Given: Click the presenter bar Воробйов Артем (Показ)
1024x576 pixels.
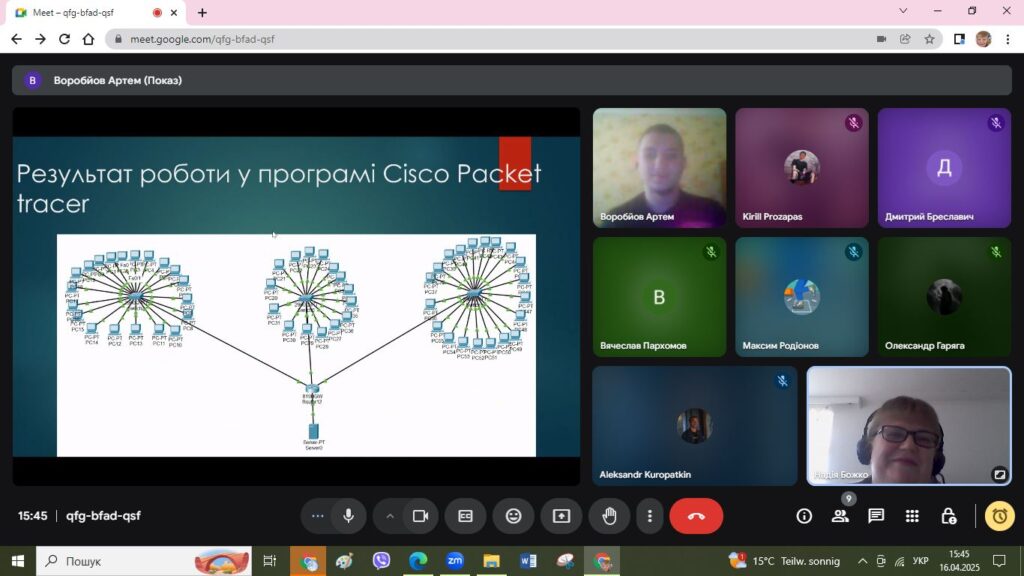Looking at the screenshot, I should coord(512,80).
